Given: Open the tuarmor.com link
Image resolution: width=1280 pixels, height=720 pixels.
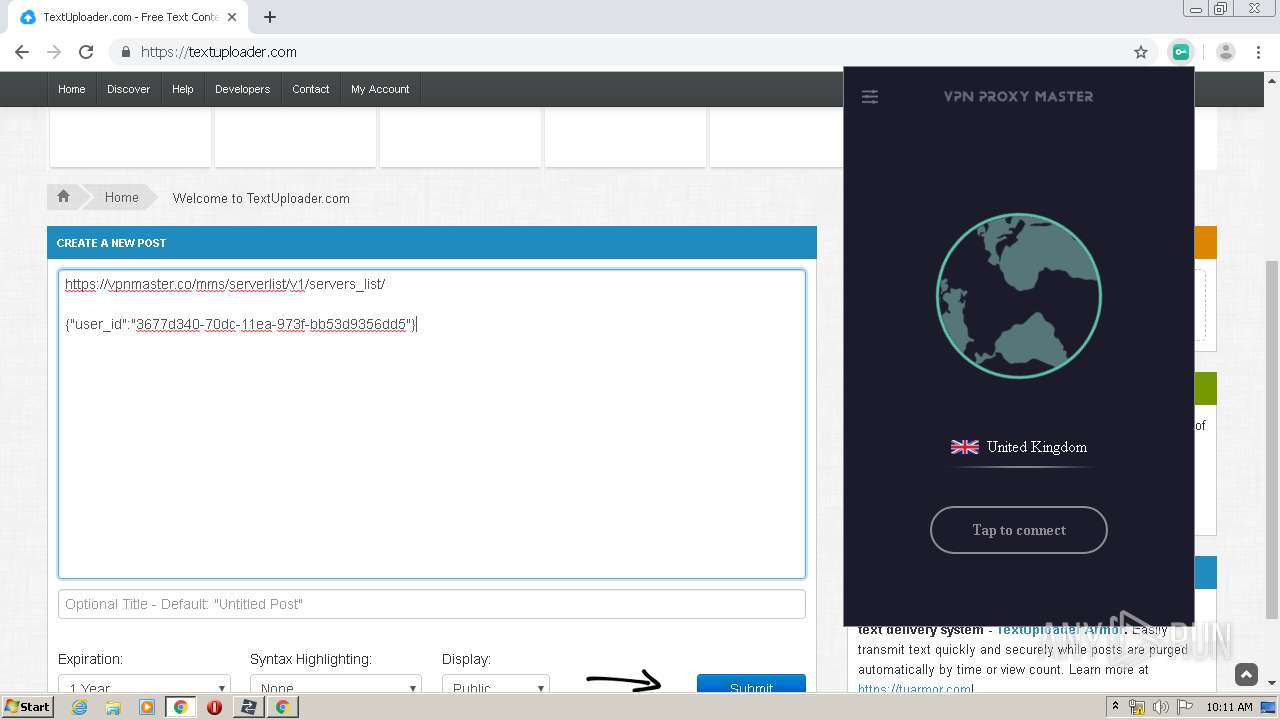Looking at the screenshot, I should (915, 689).
